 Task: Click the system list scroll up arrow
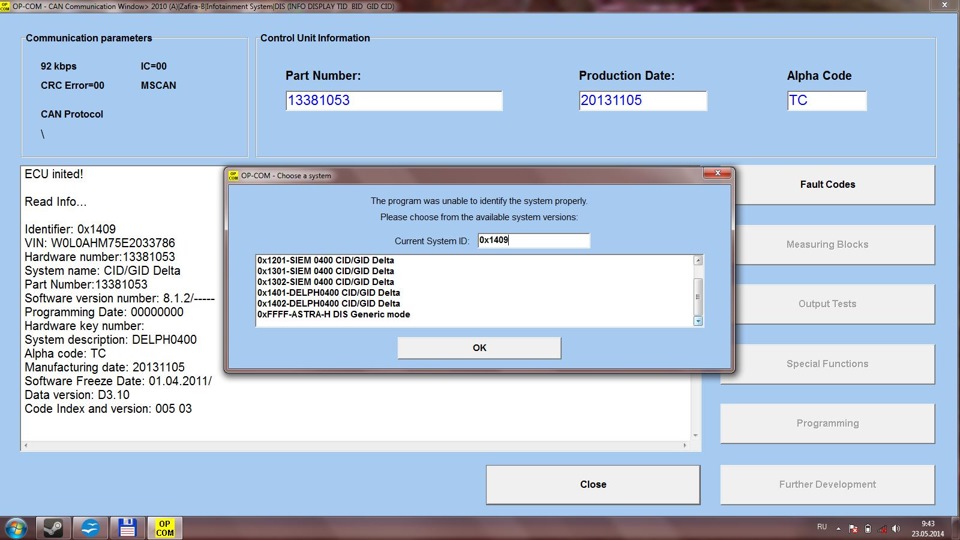pos(697,260)
